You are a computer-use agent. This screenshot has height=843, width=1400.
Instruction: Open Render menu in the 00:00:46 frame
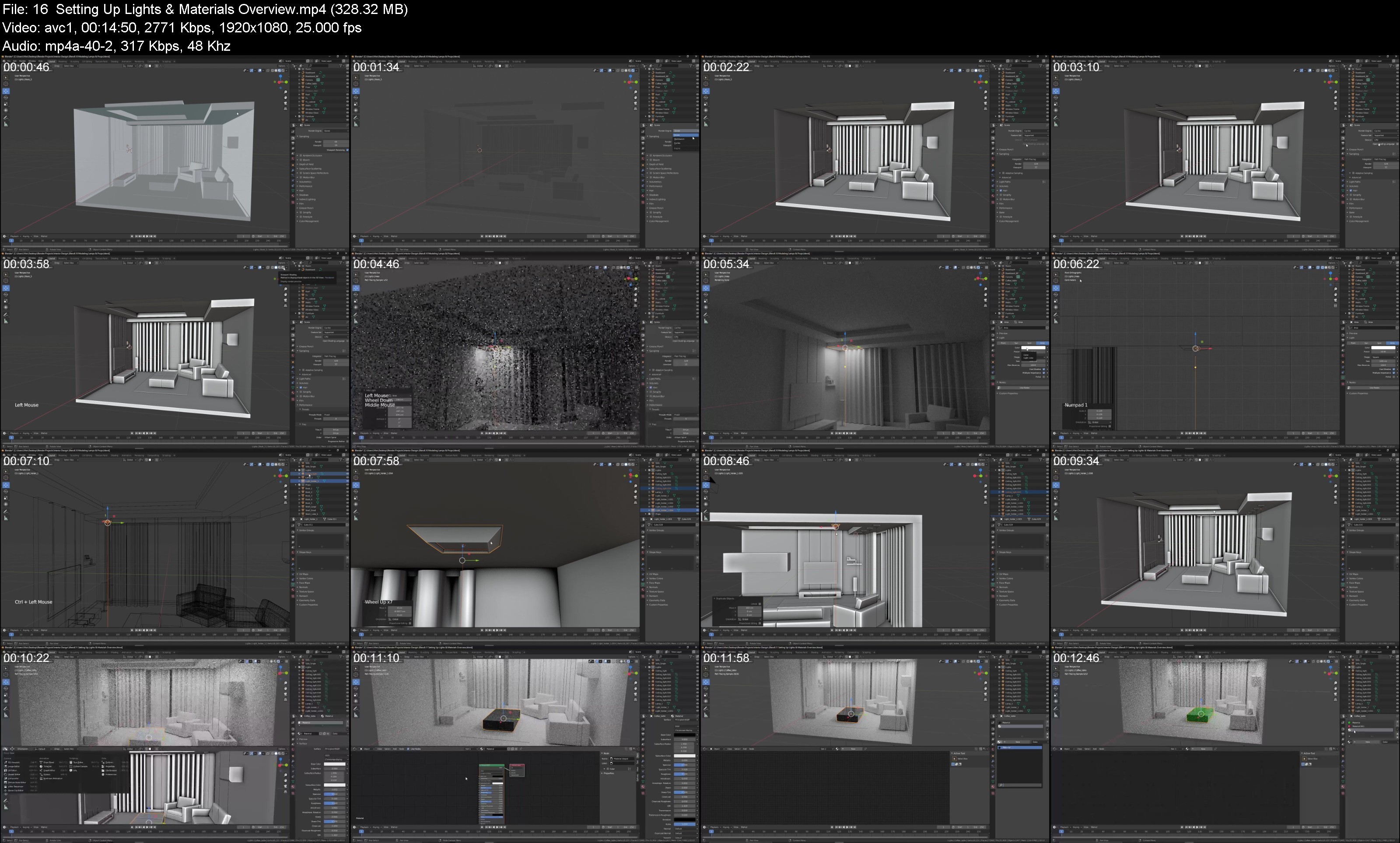(23, 61)
